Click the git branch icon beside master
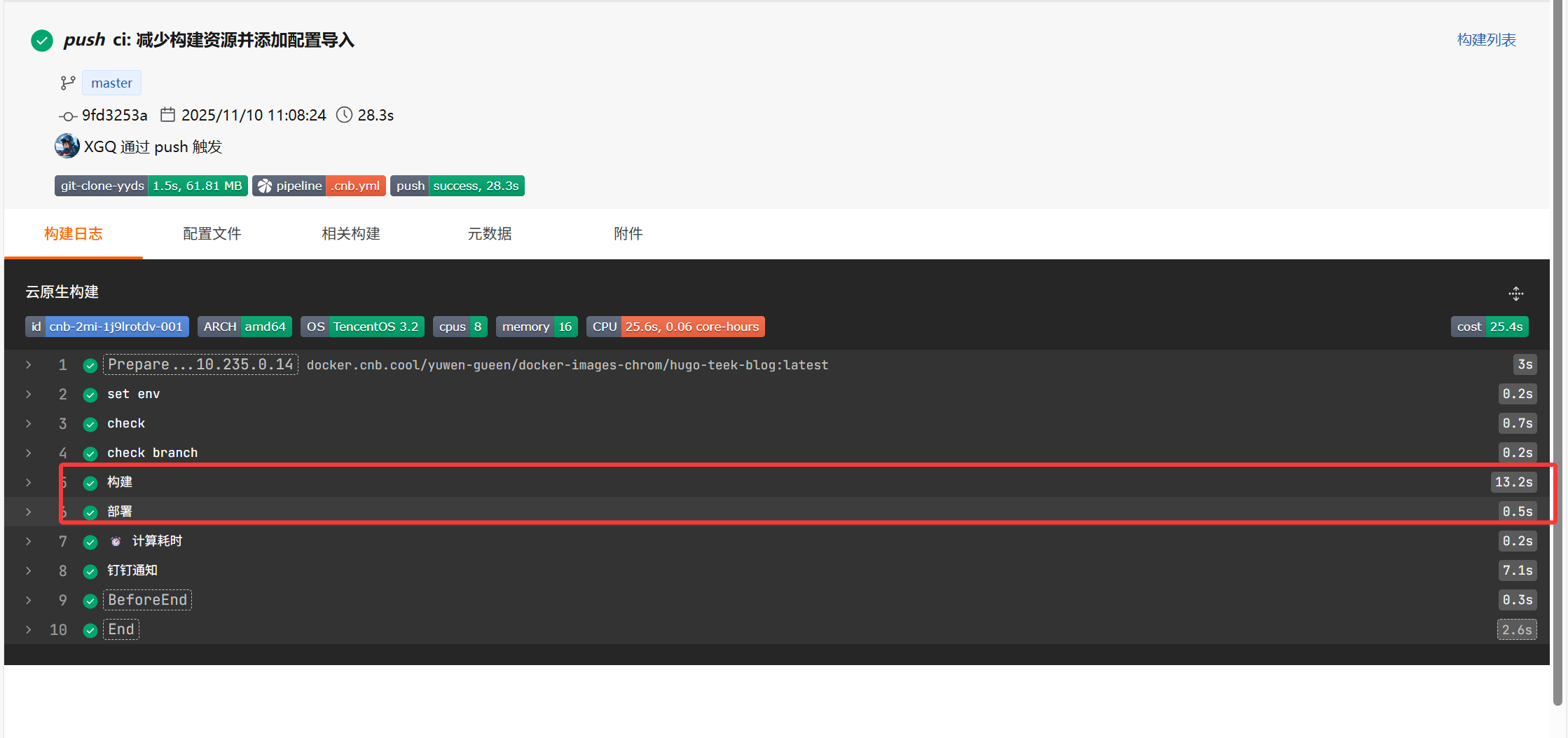Image resolution: width=1568 pixels, height=738 pixels. 67,83
